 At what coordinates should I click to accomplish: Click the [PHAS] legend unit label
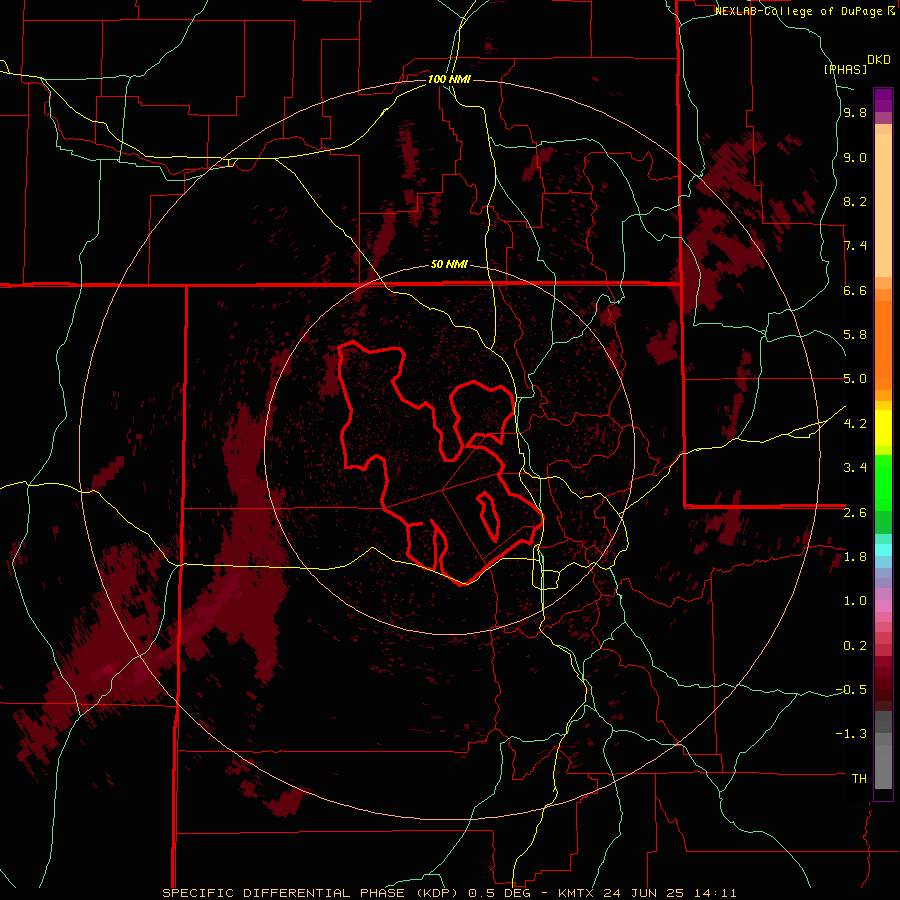click(845, 69)
